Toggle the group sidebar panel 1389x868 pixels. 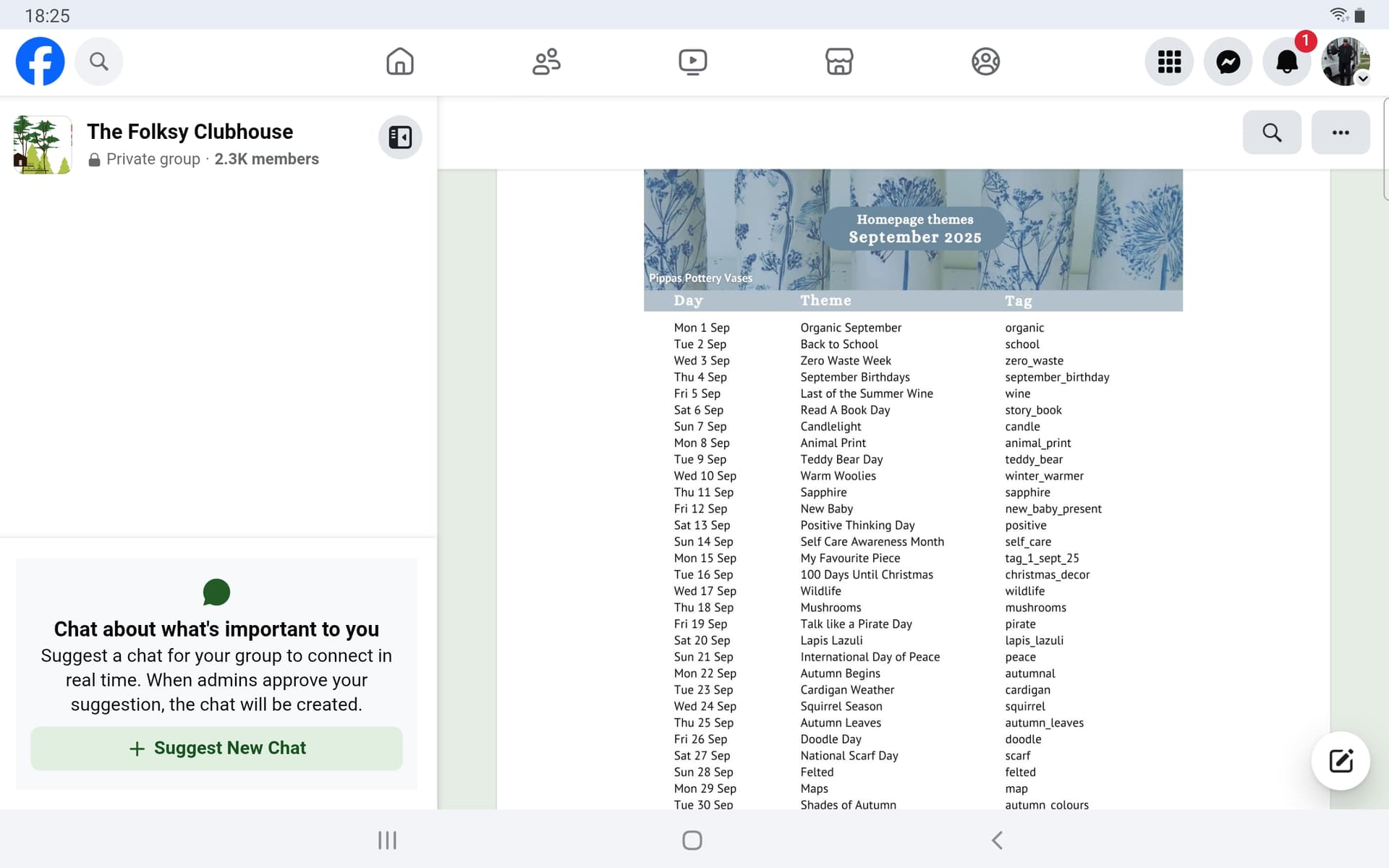pos(400,137)
